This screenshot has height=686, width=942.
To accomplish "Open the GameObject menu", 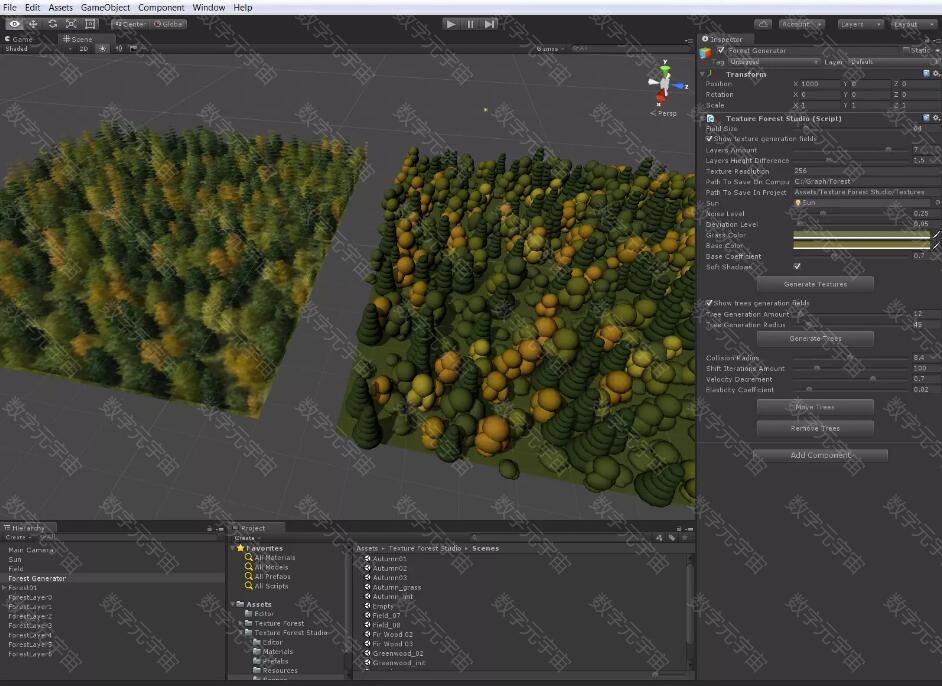I will pyautogui.click(x=105, y=7).
